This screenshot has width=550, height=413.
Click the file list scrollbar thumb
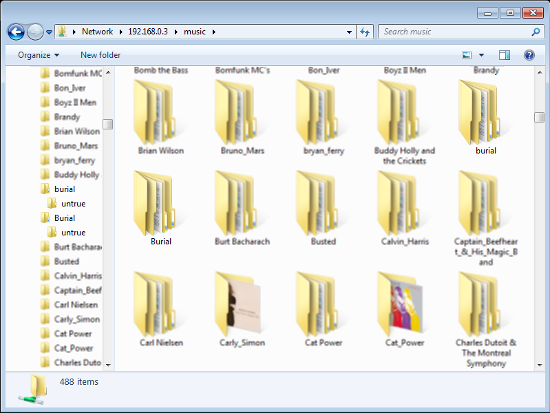(539, 117)
